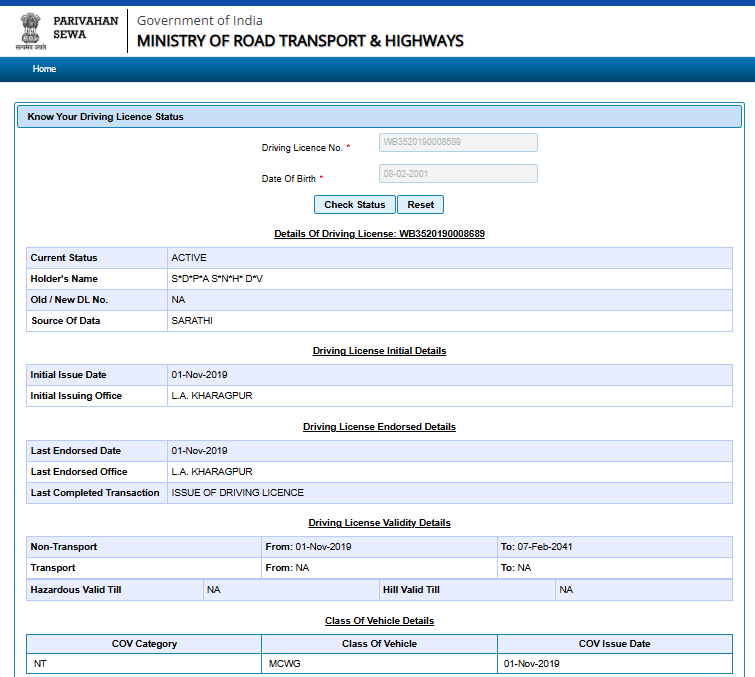Focus the Driving Licence No. input field

[x=458, y=143]
